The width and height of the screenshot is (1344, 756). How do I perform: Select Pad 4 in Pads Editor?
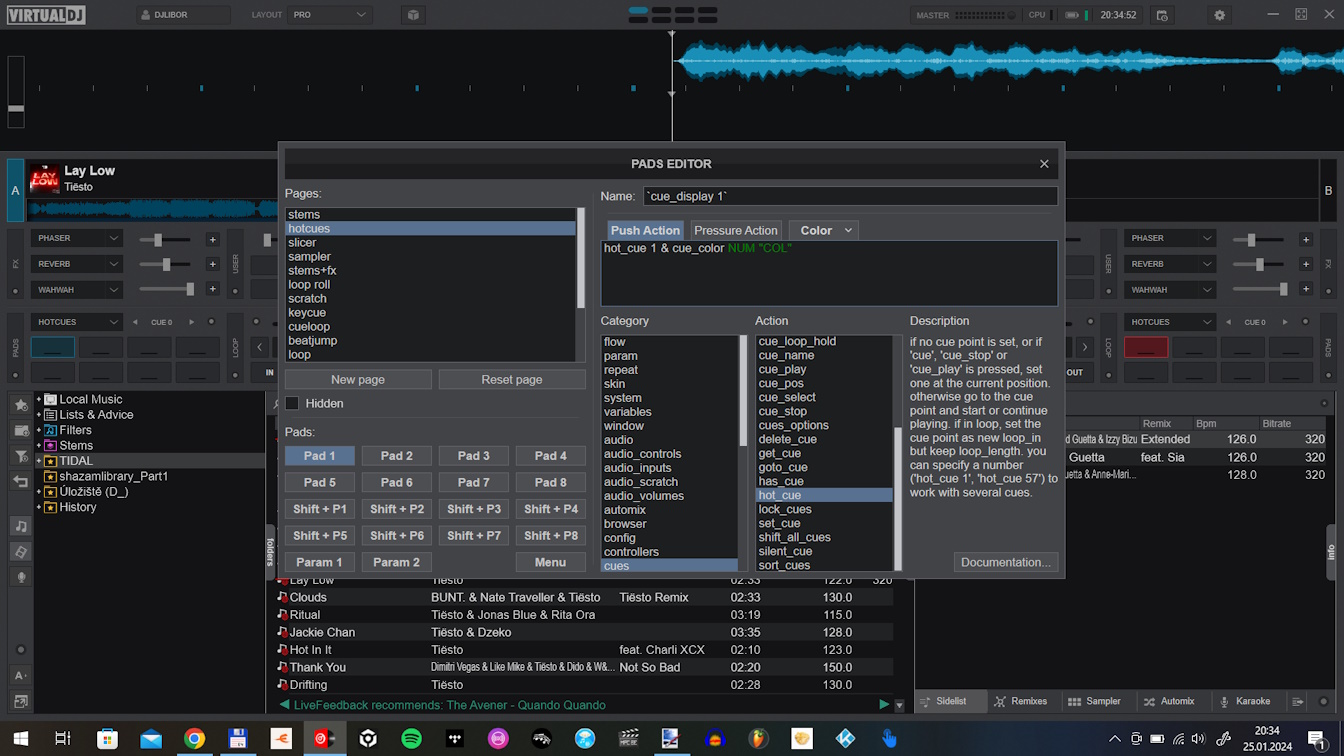pos(551,456)
